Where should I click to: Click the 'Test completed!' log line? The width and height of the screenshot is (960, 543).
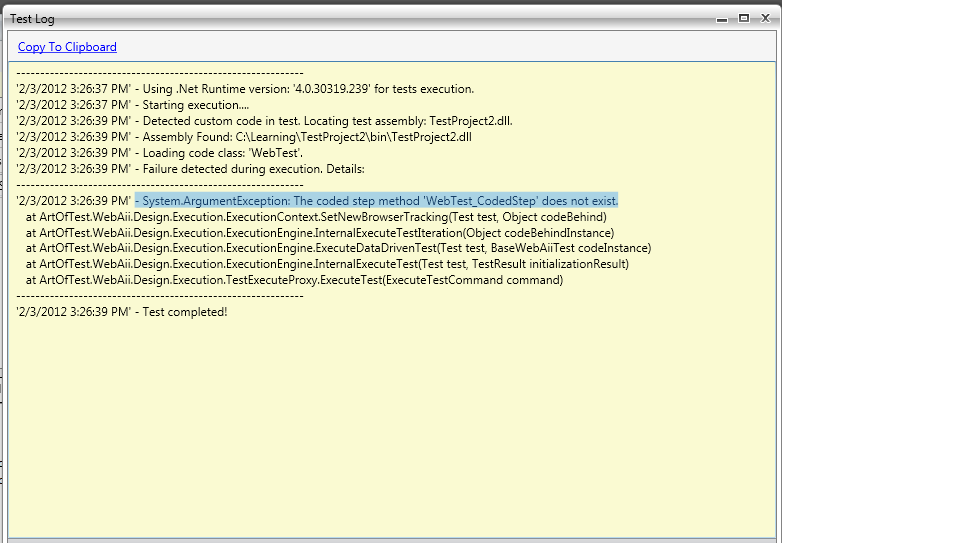(122, 312)
